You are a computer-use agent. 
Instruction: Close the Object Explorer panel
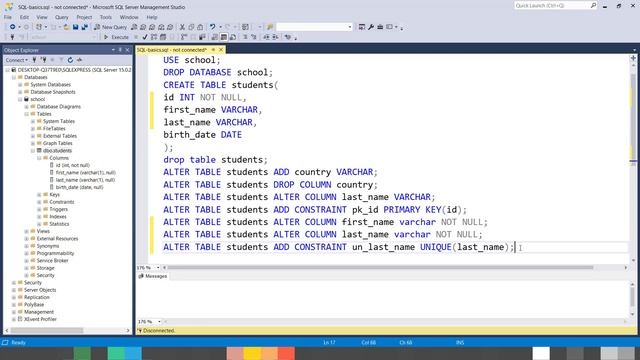click(128, 50)
